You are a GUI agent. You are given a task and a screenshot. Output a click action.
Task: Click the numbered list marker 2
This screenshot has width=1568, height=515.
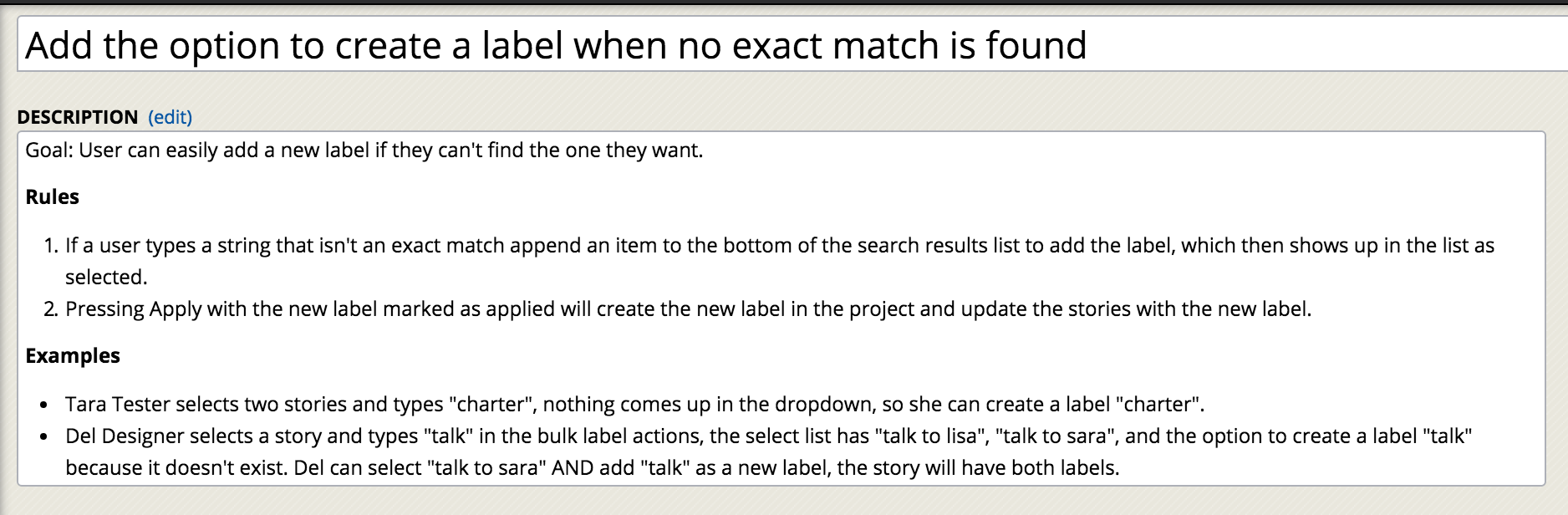pos(51,309)
